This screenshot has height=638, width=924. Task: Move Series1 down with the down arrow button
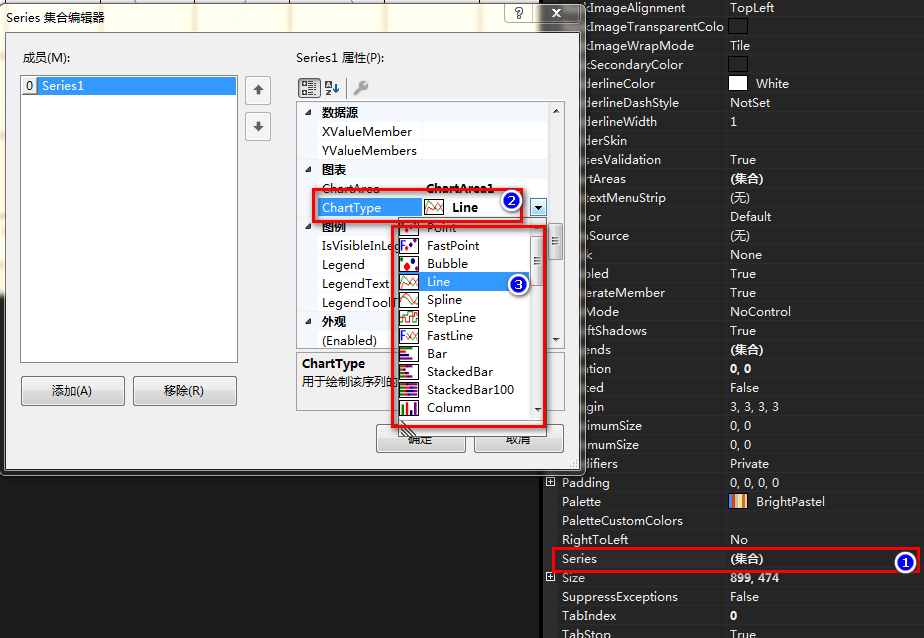(x=258, y=126)
